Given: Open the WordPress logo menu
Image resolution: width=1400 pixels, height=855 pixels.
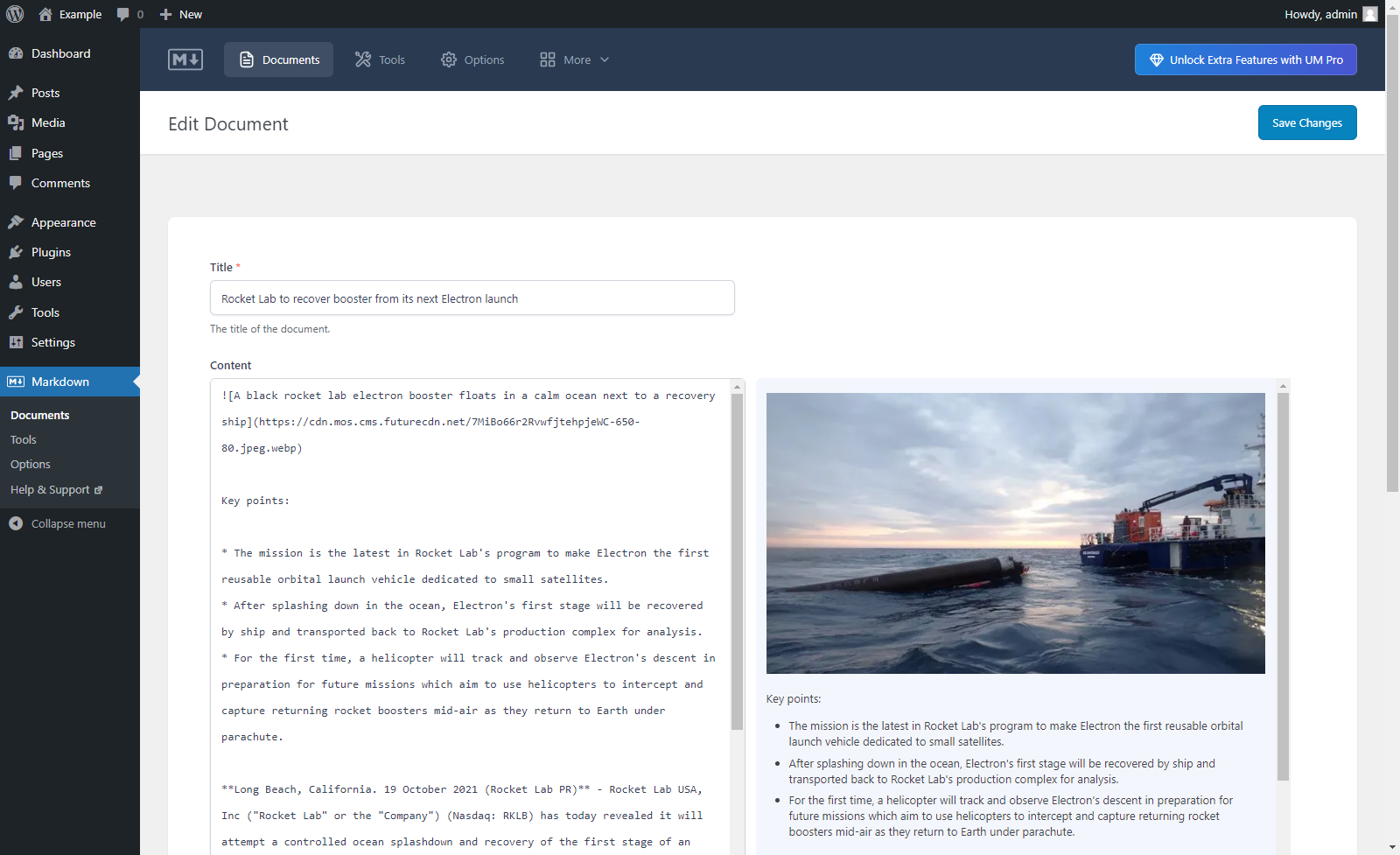Looking at the screenshot, I should pyautogui.click(x=15, y=14).
